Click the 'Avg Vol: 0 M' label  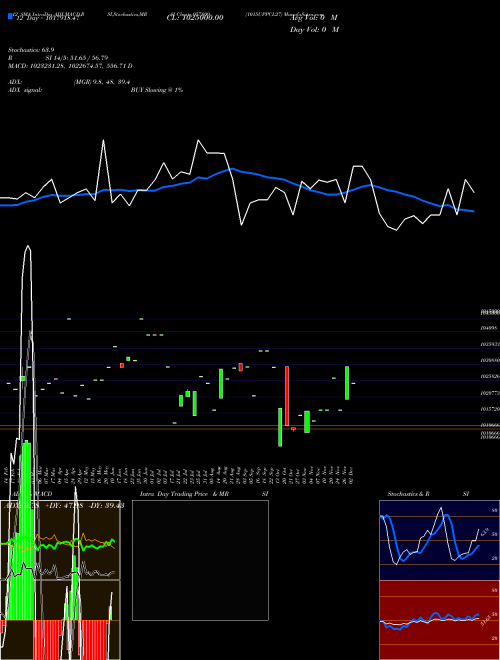tap(314, 18)
